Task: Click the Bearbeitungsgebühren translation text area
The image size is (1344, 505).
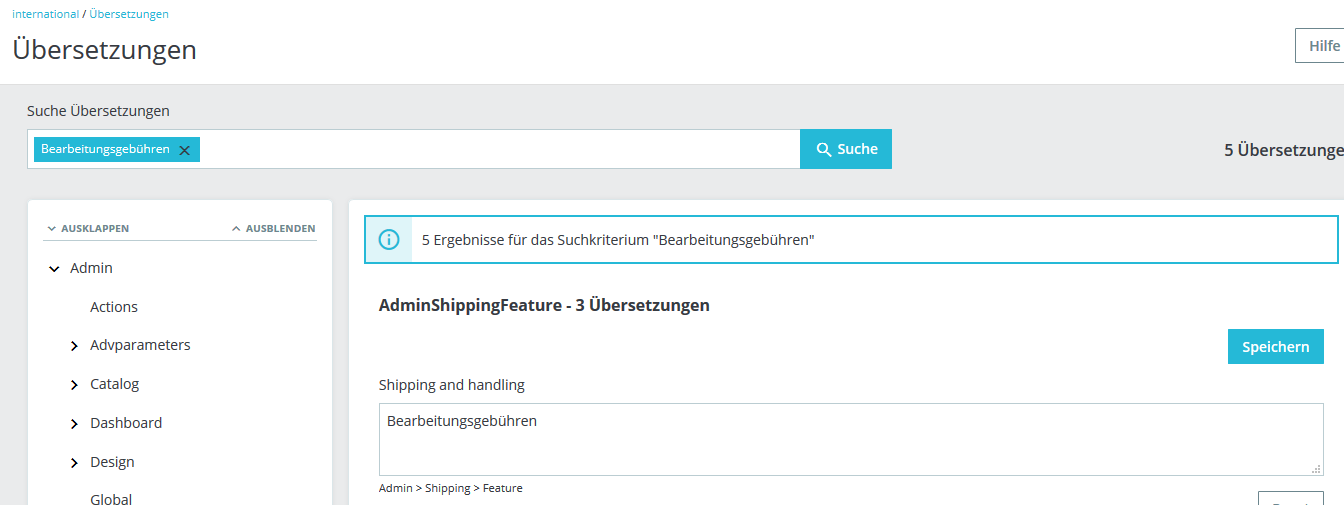Action: point(850,439)
